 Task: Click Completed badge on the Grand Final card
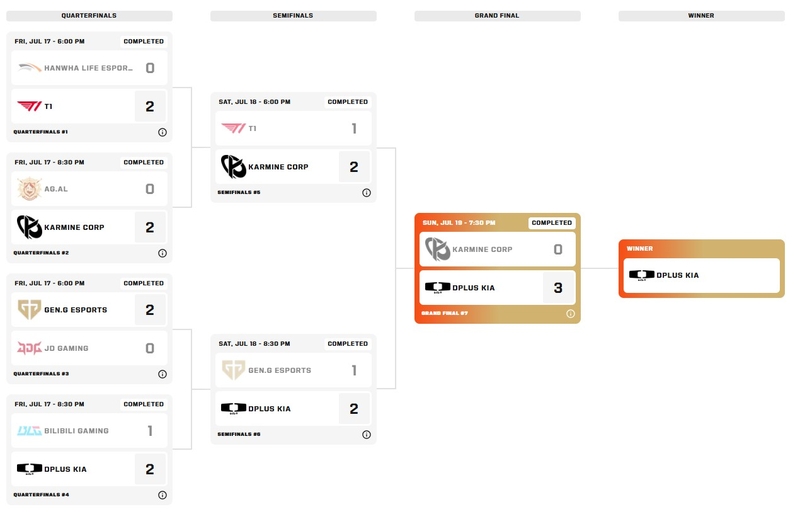552,223
